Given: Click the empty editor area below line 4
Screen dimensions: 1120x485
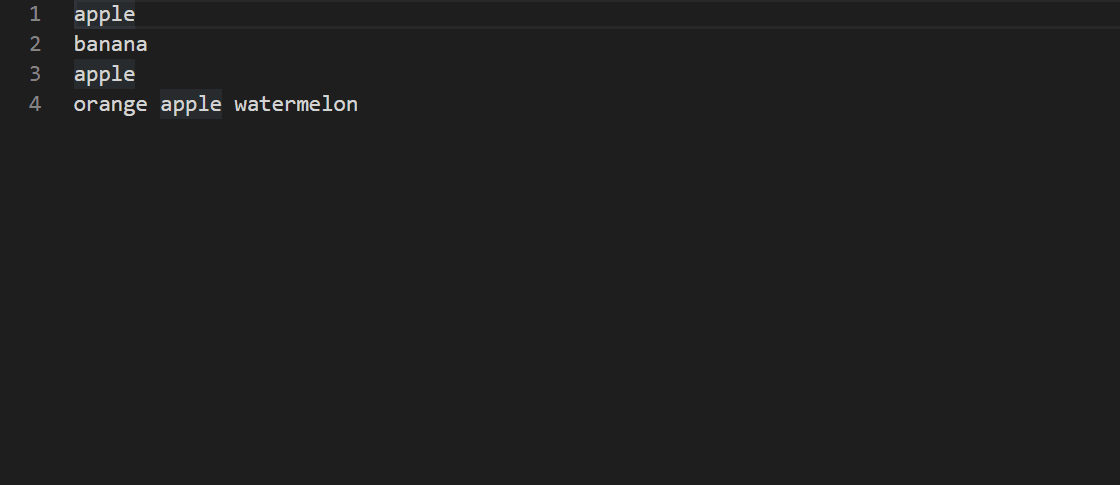Looking at the screenshot, I should click(560, 300).
